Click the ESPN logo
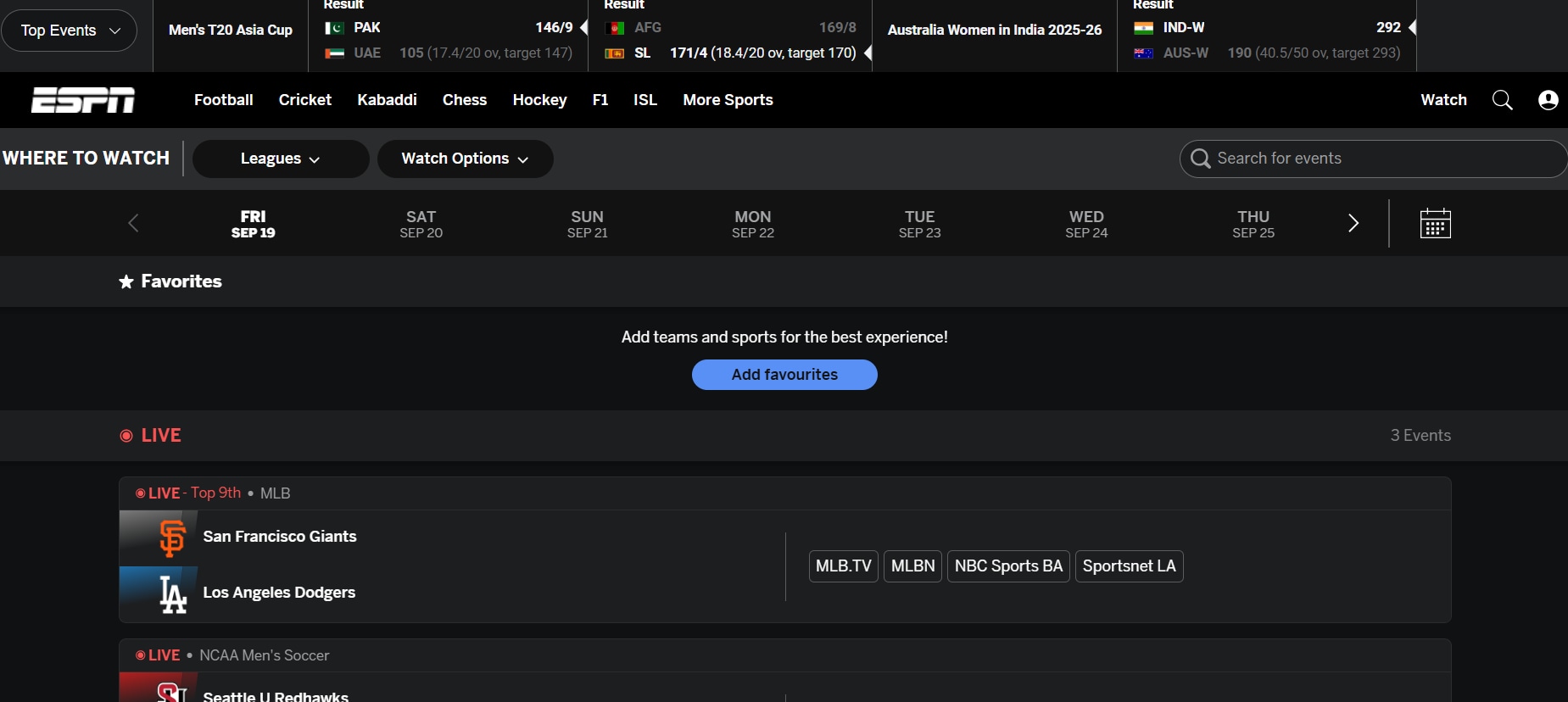The height and width of the screenshot is (702, 1568). (83, 100)
